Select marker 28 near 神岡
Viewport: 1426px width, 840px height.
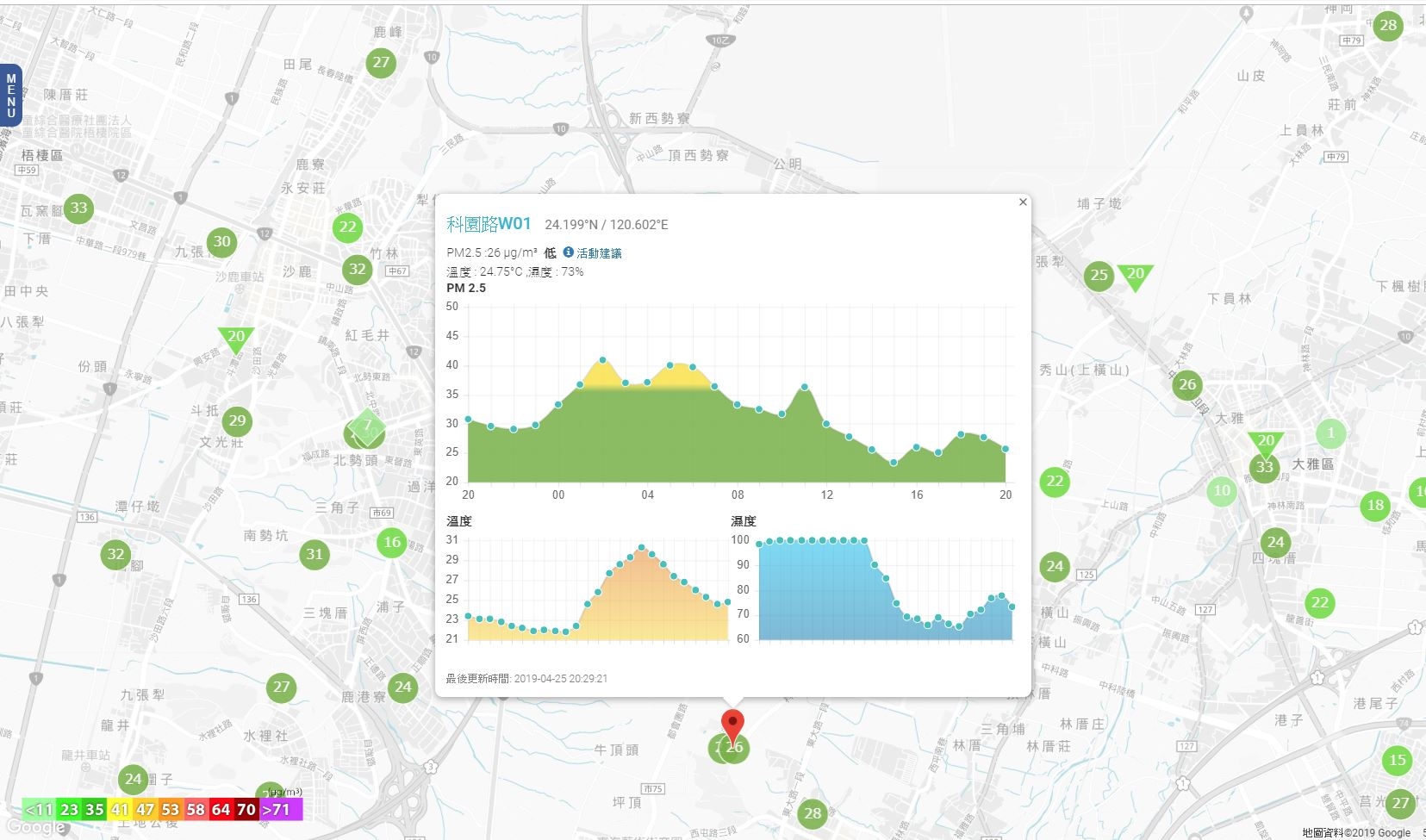(1387, 26)
